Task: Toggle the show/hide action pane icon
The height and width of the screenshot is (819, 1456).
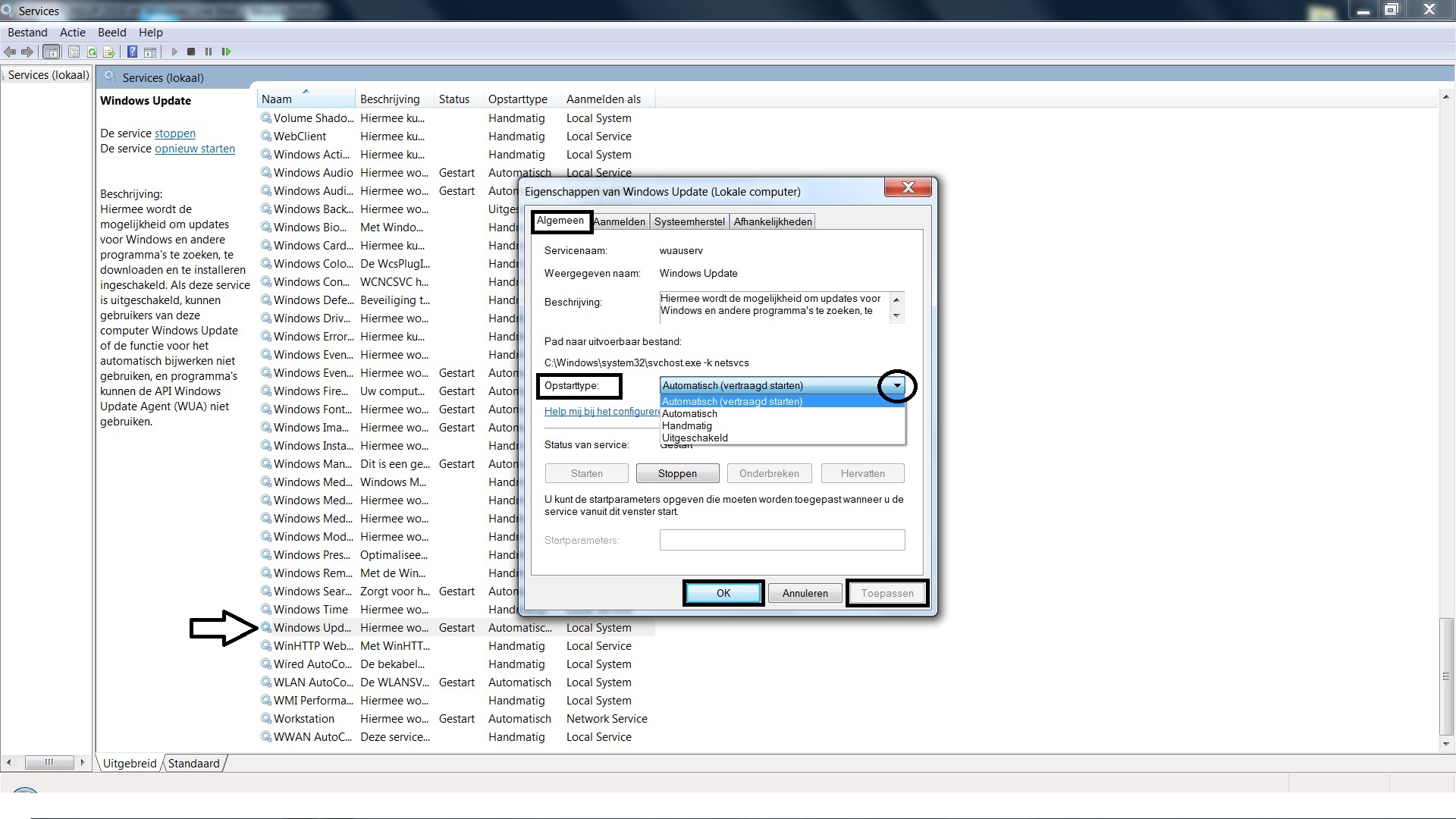Action: [150, 52]
